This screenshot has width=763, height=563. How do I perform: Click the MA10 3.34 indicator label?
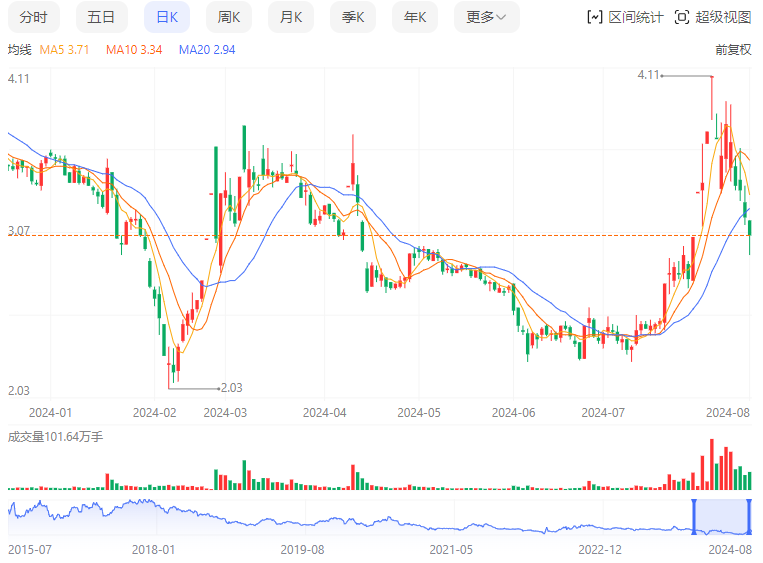[134, 50]
